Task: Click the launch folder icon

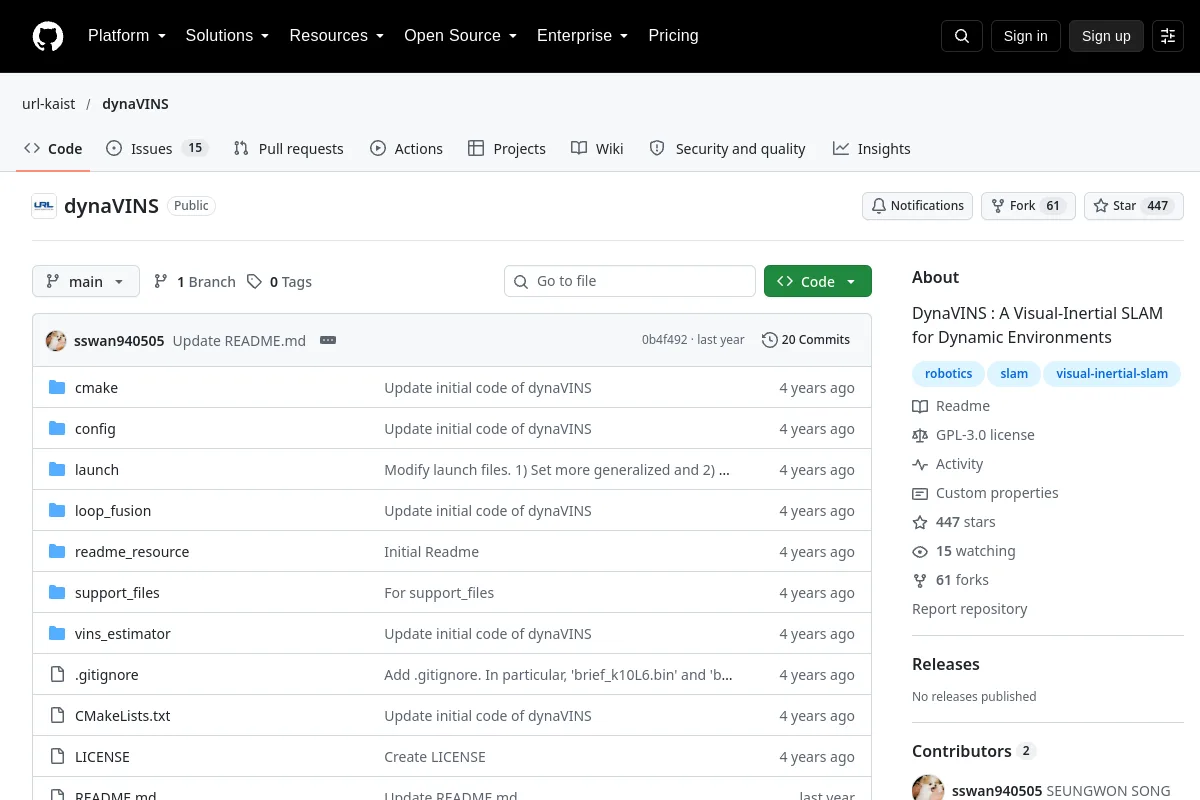Action: [57, 470]
